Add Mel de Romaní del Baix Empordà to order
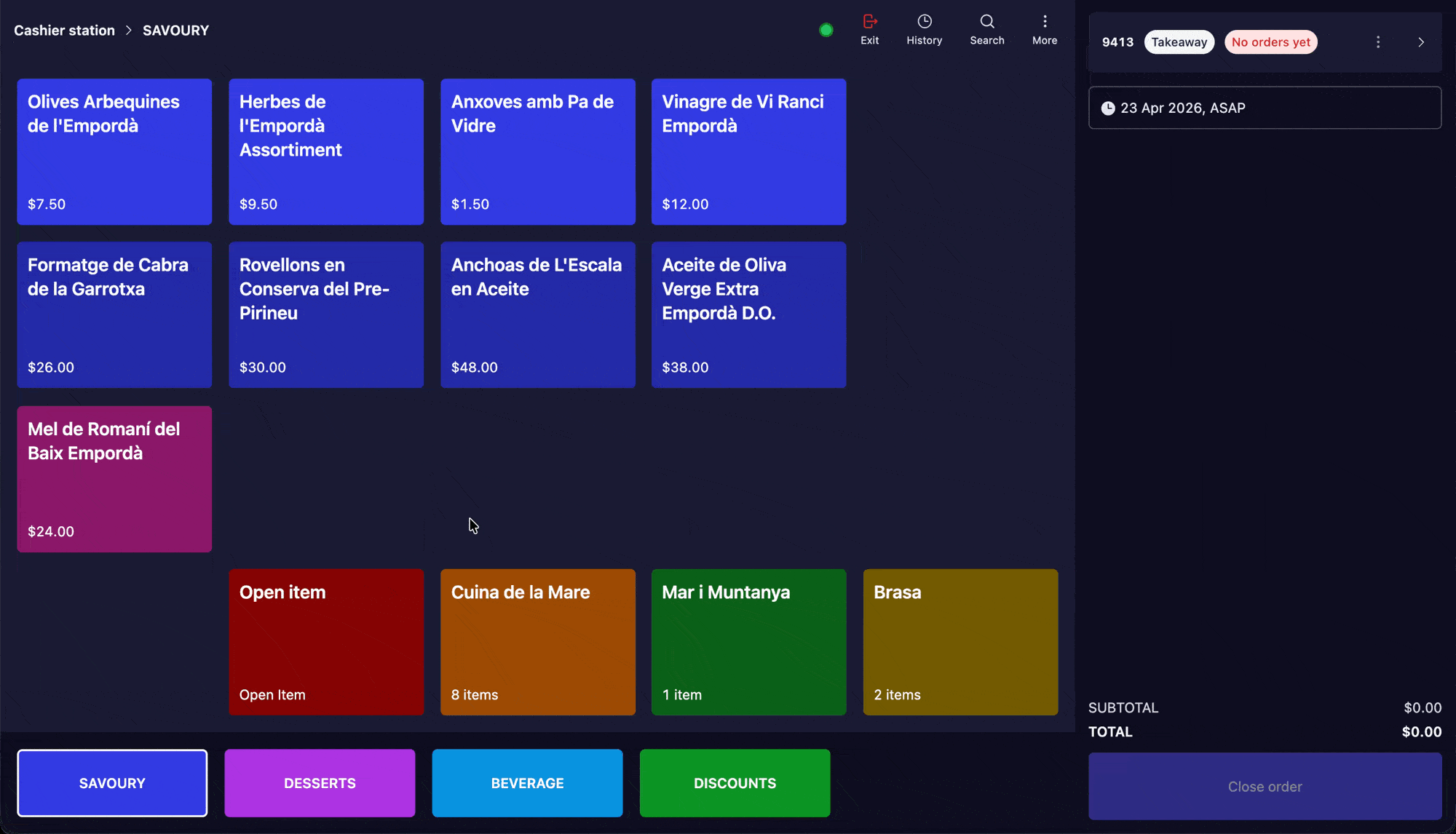Screen dimensions: 1456x834 point(114,479)
